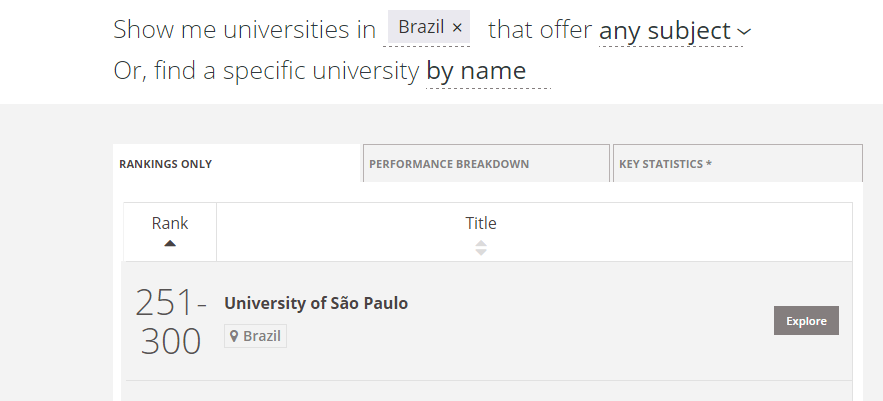Sort by the Rank column header

tap(170, 223)
